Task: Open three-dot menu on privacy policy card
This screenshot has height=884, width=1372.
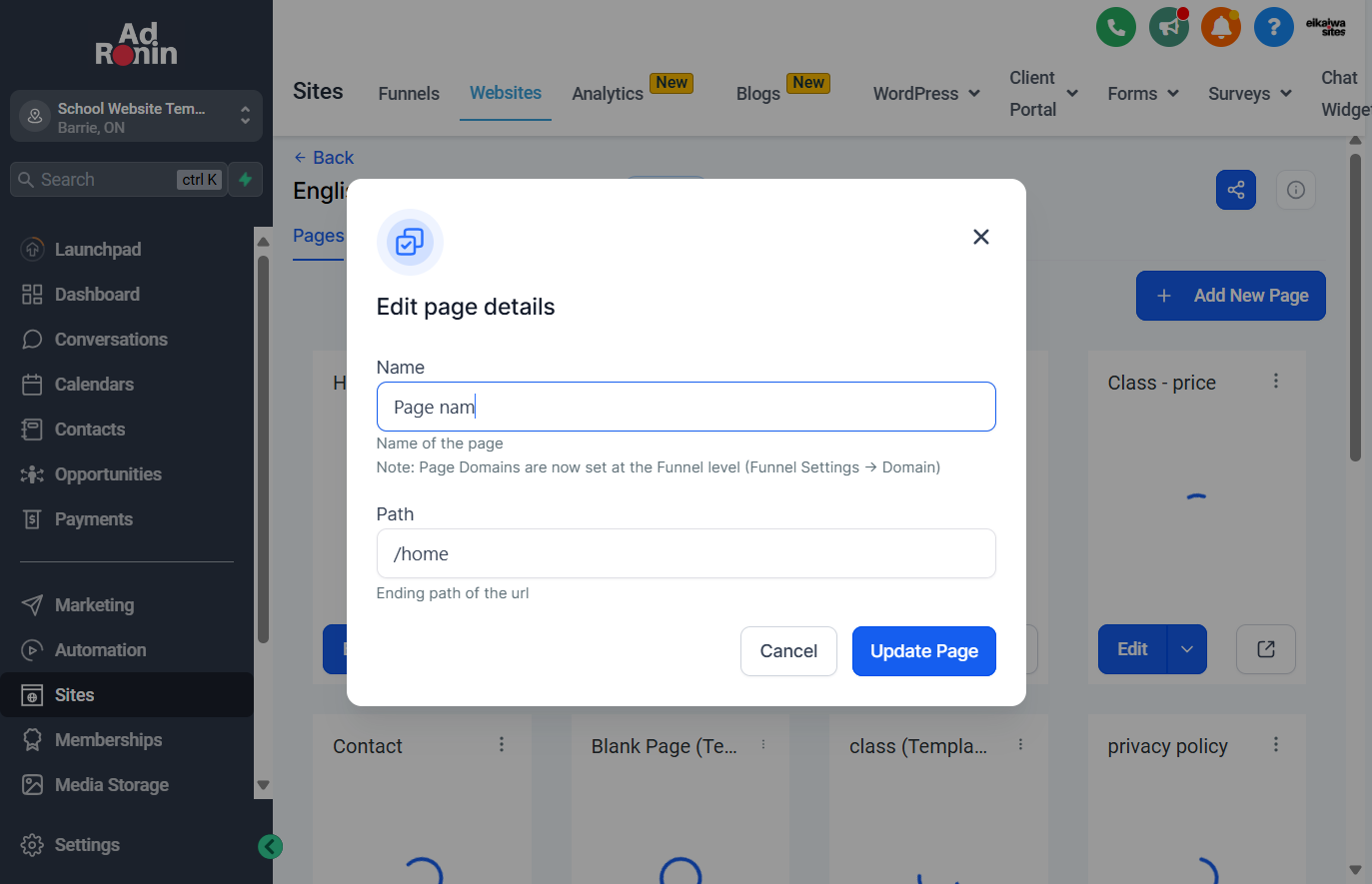Action: (1276, 744)
